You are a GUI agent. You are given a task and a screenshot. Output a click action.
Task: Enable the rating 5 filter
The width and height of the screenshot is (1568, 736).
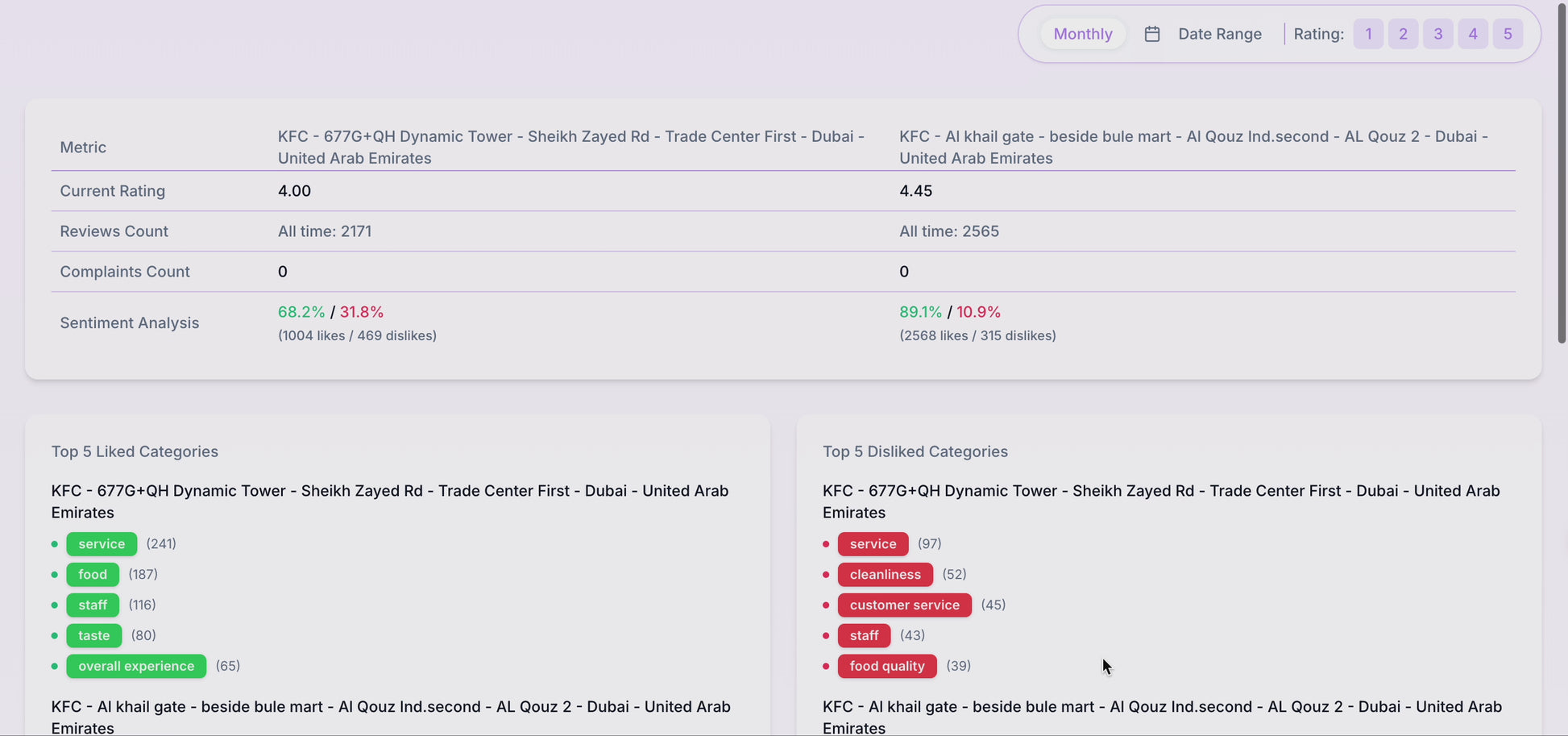click(1508, 34)
